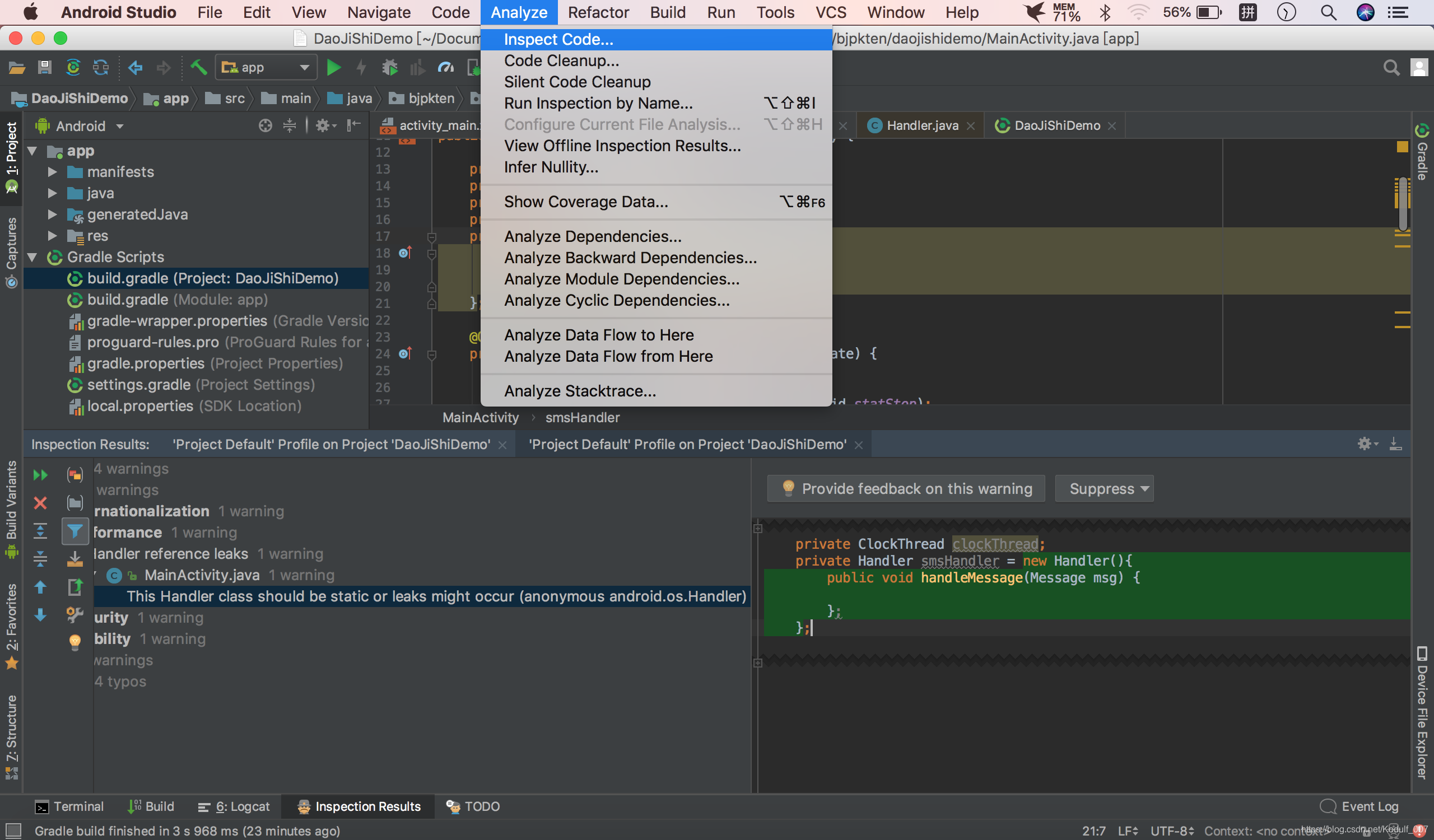This screenshot has height=840, width=1434.
Task: Open the Terminal tool window button
Action: [69, 806]
